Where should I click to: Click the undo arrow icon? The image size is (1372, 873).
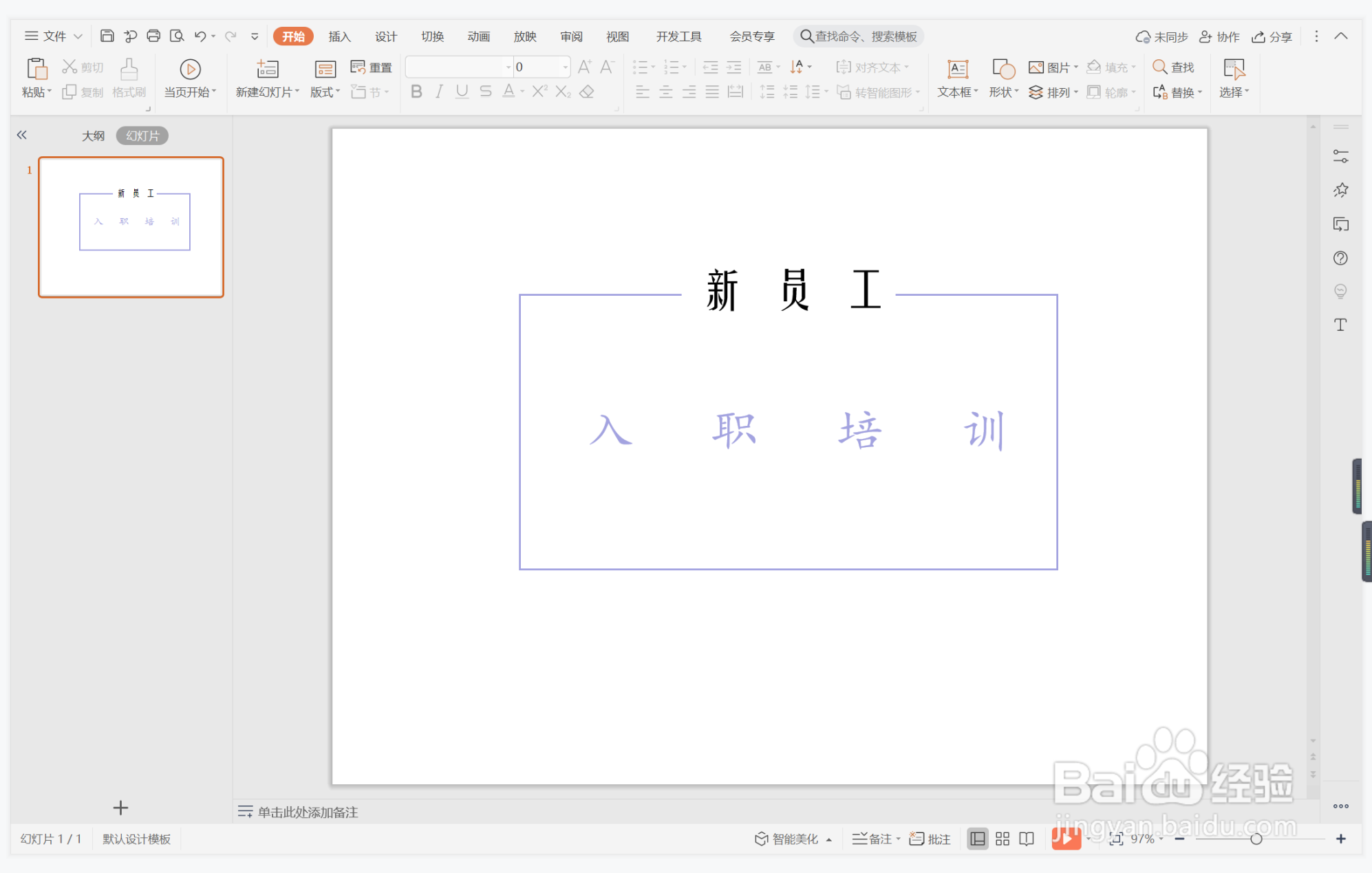pyautogui.click(x=200, y=36)
